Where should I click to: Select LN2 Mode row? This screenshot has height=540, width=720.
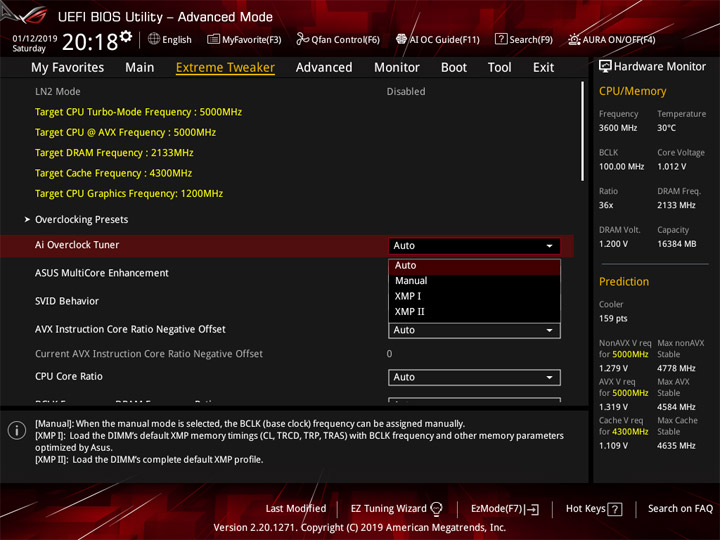(x=287, y=92)
